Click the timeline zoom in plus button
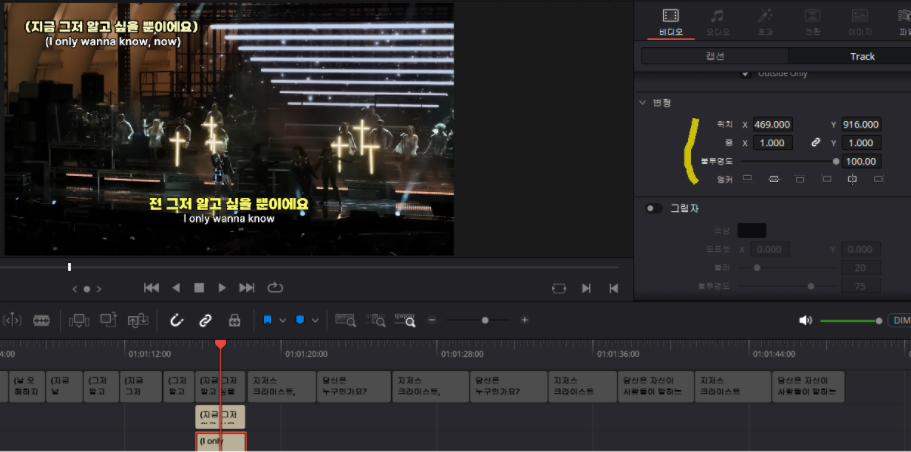This screenshot has height=452, width=911. coord(525,320)
